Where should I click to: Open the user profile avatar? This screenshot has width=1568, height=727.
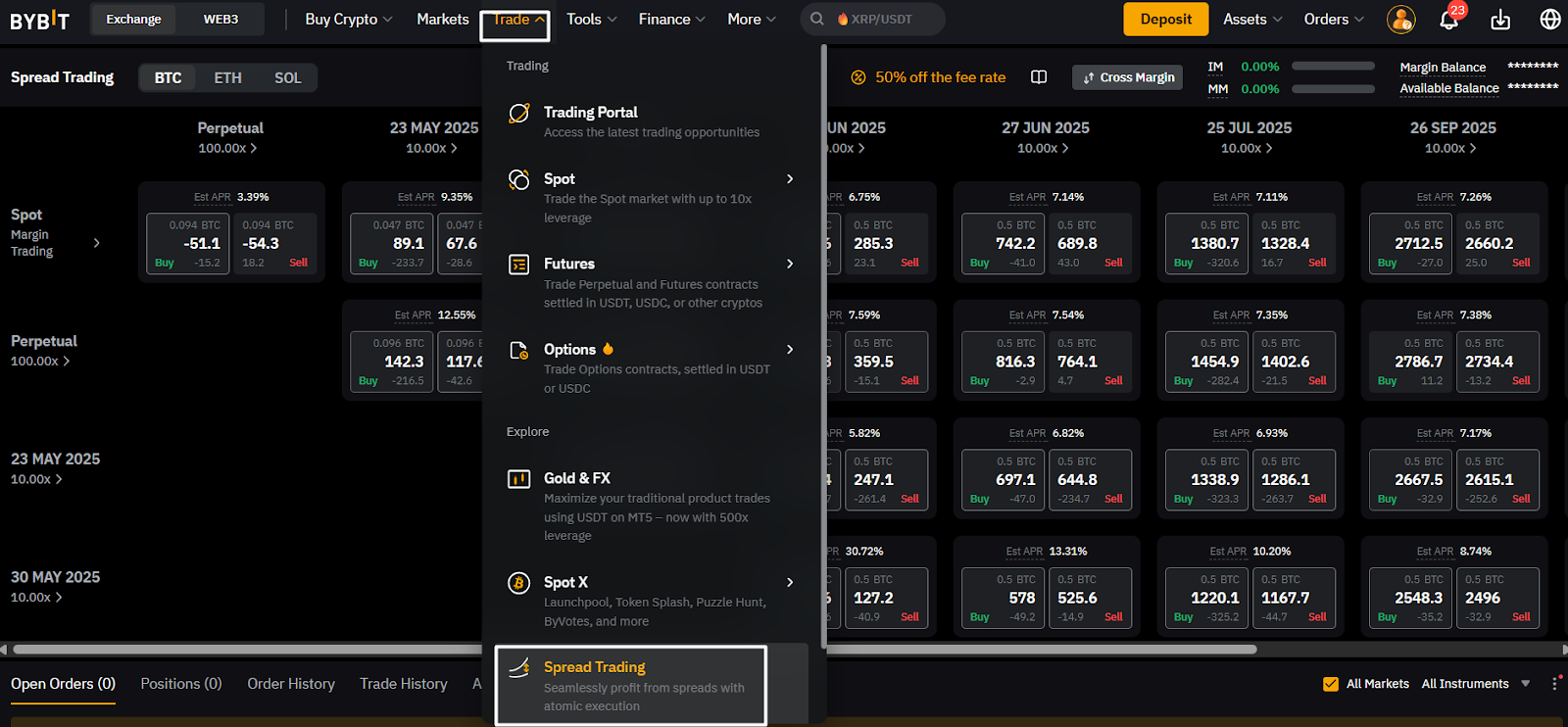(1401, 20)
